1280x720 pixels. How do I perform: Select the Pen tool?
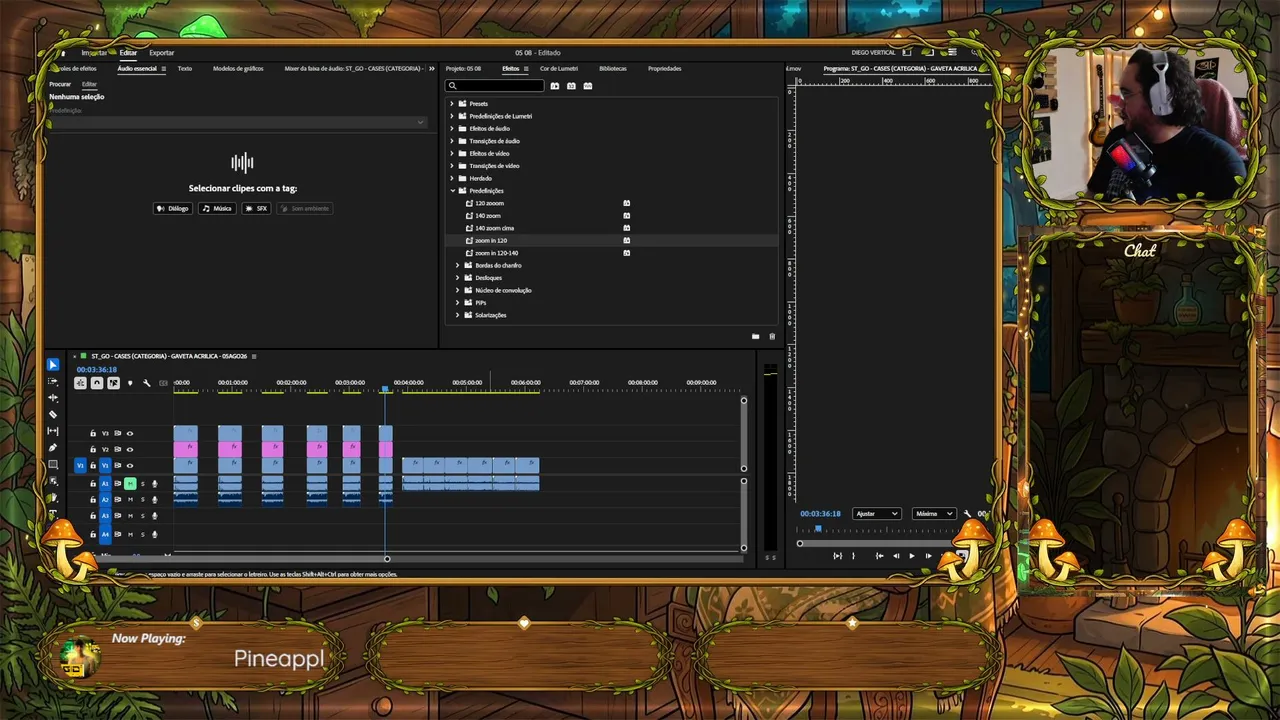(53, 448)
